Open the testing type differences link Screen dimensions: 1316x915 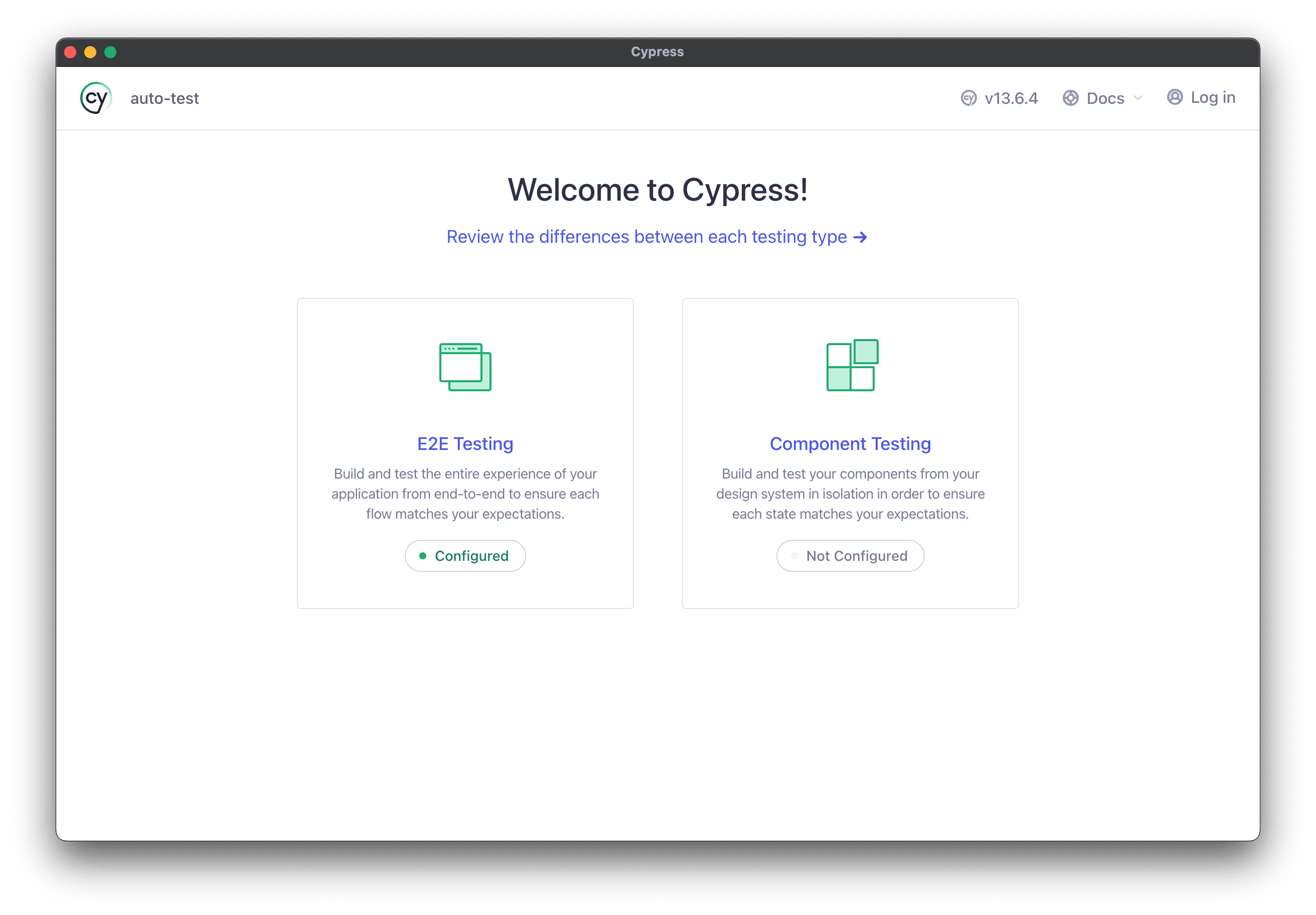click(657, 237)
